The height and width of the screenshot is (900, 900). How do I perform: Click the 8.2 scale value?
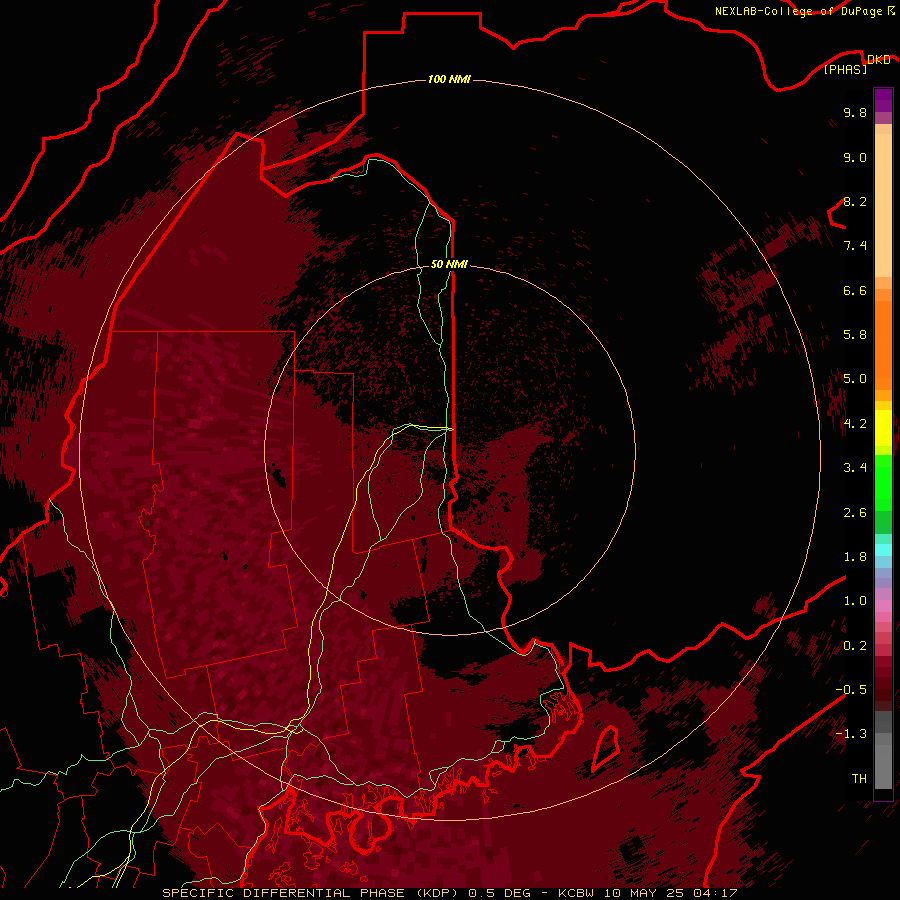855,201
